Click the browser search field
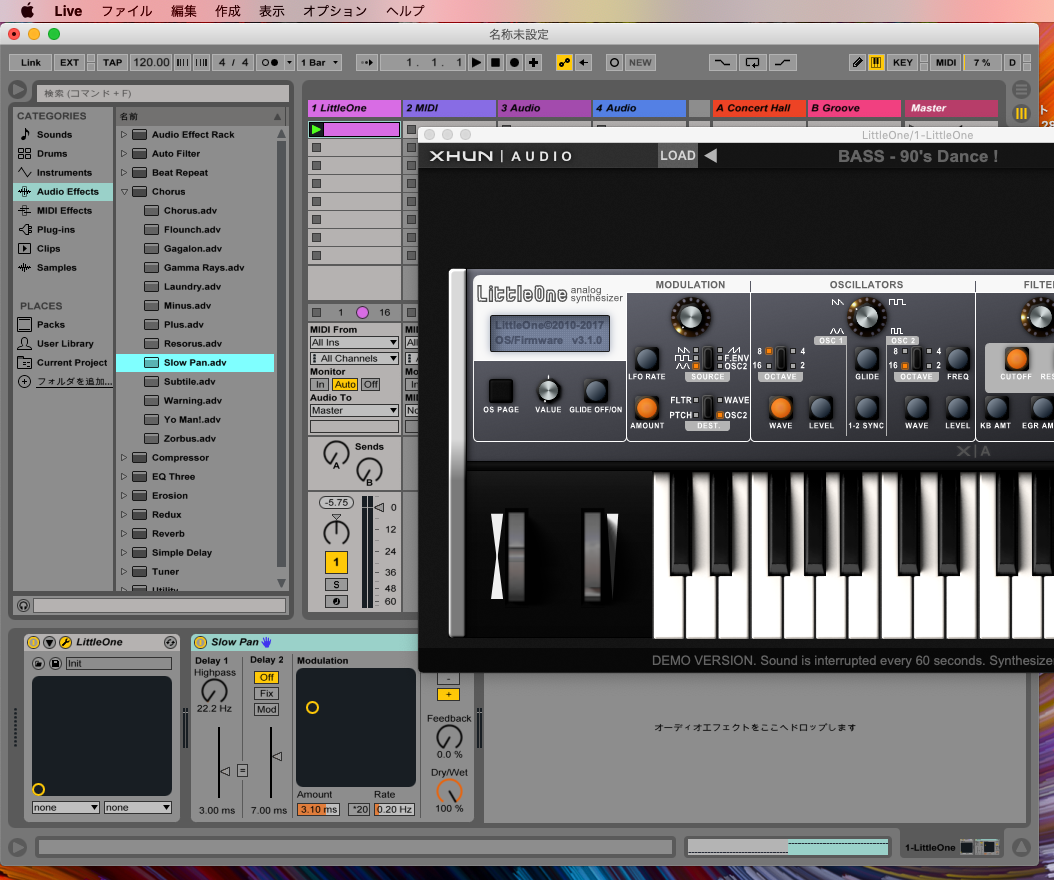This screenshot has width=1054, height=880. tap(163, 93)
